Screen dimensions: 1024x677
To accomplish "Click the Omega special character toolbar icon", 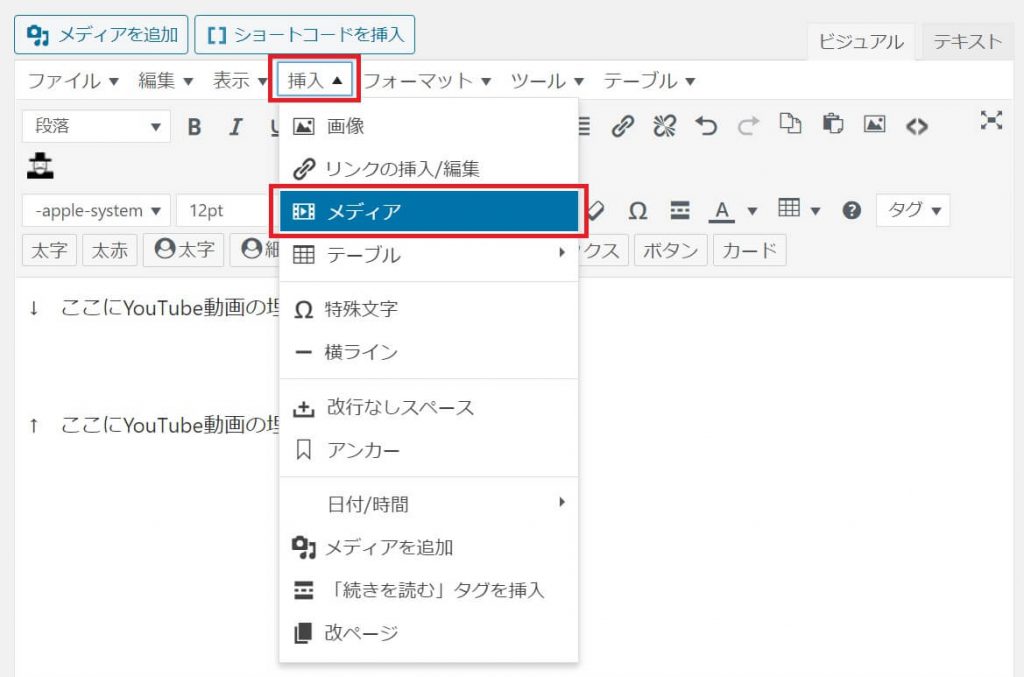I will (637, 210).
